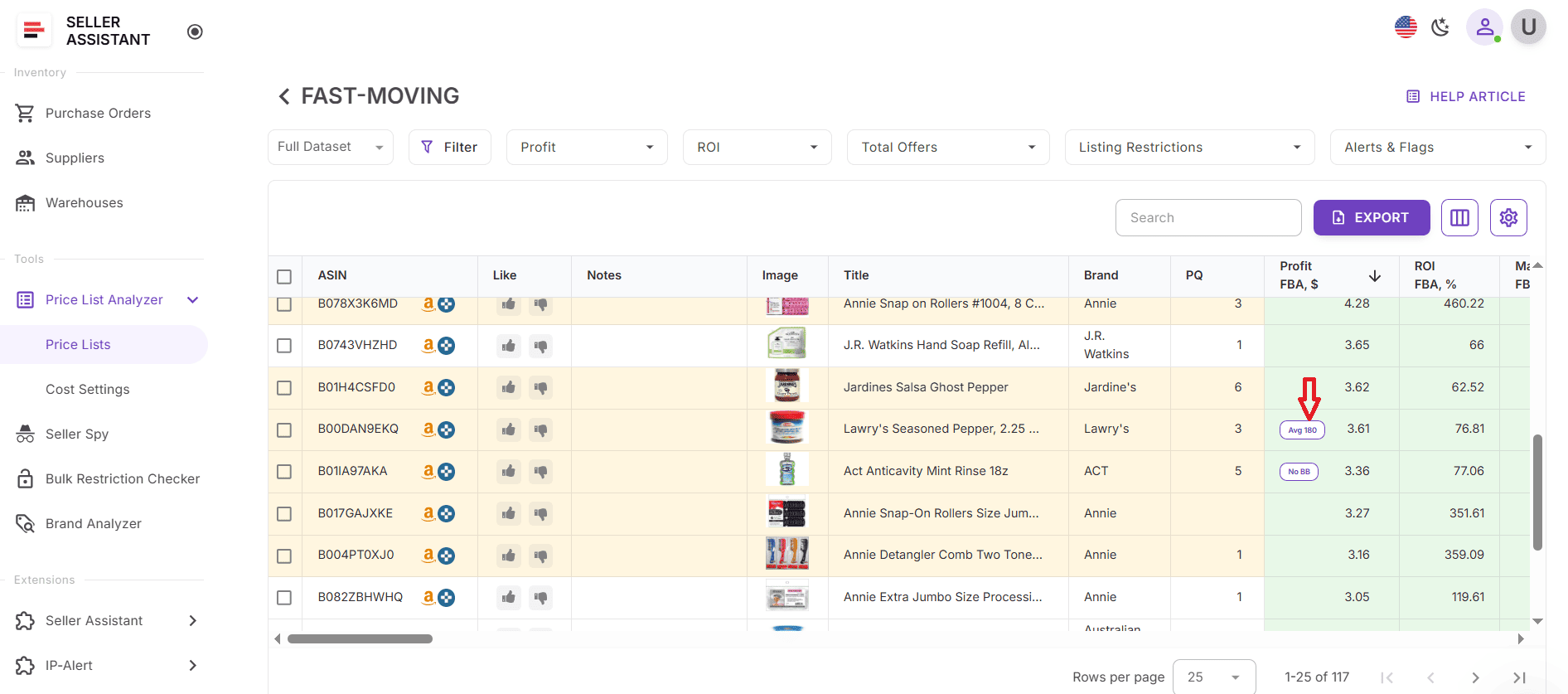
Task: Select checkbox for ASIN B00DAN9EKQ
Action: [284, 430]
